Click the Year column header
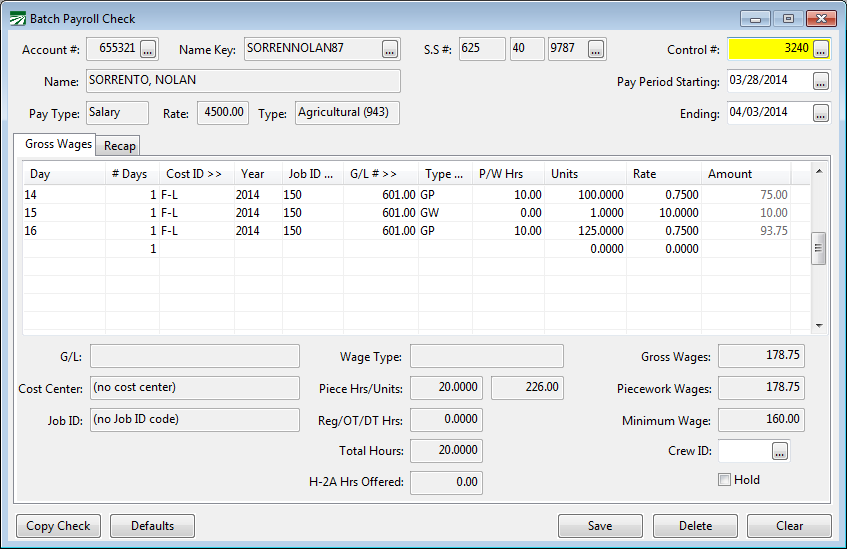The height and width of the screenshot is (549, 847). [258, 174]
